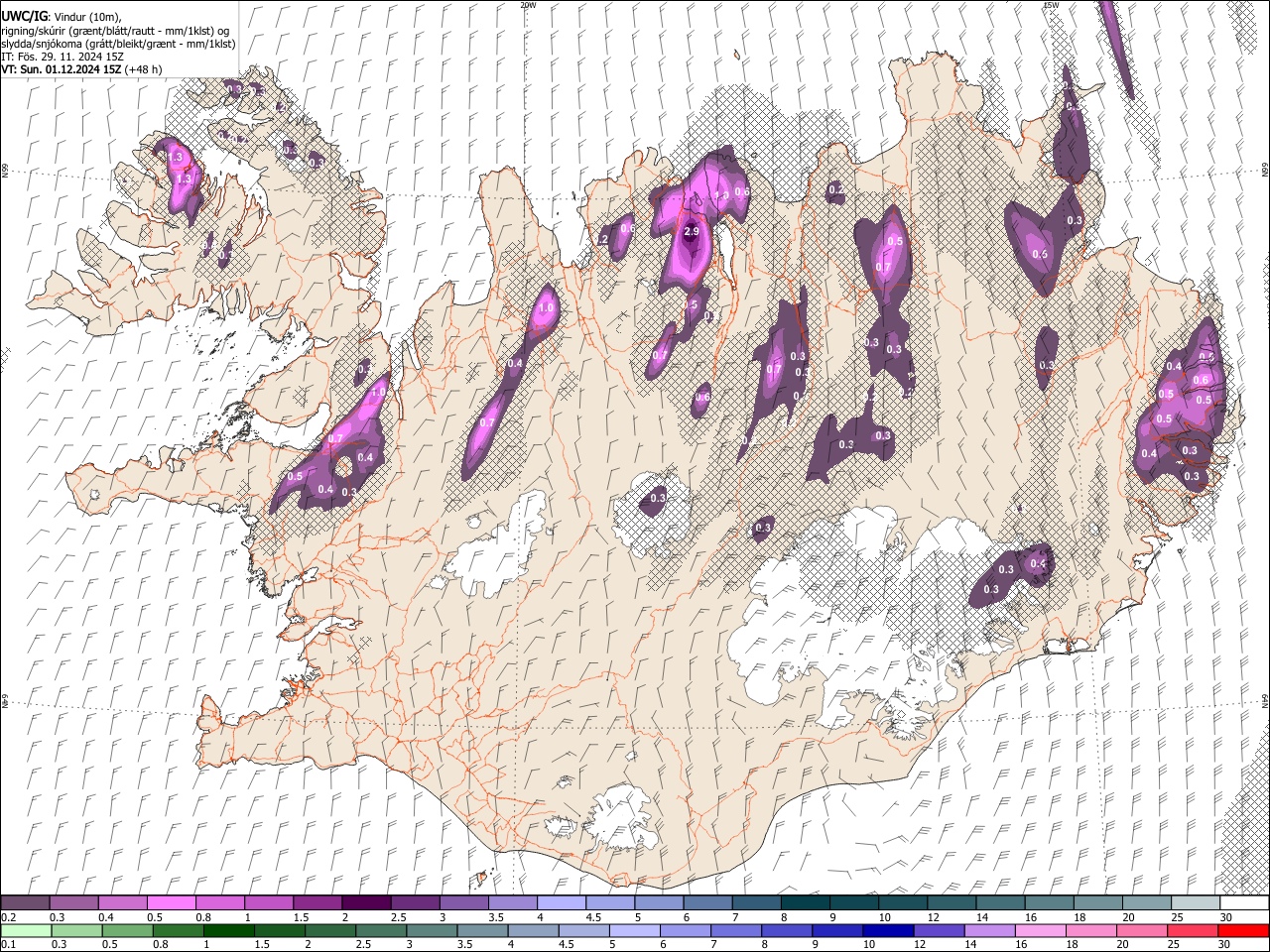Click the 16–18 light pink rain swatch
1270x952 pixels.
point(1040,930)
